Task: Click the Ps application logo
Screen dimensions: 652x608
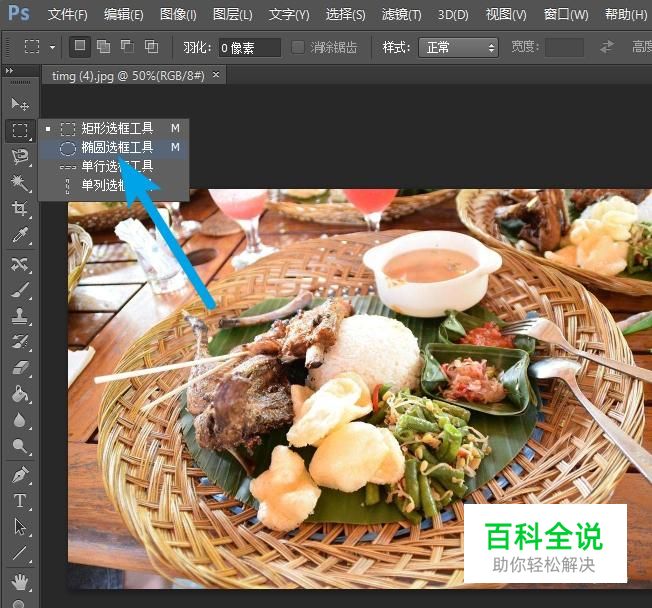Action: 19,13
